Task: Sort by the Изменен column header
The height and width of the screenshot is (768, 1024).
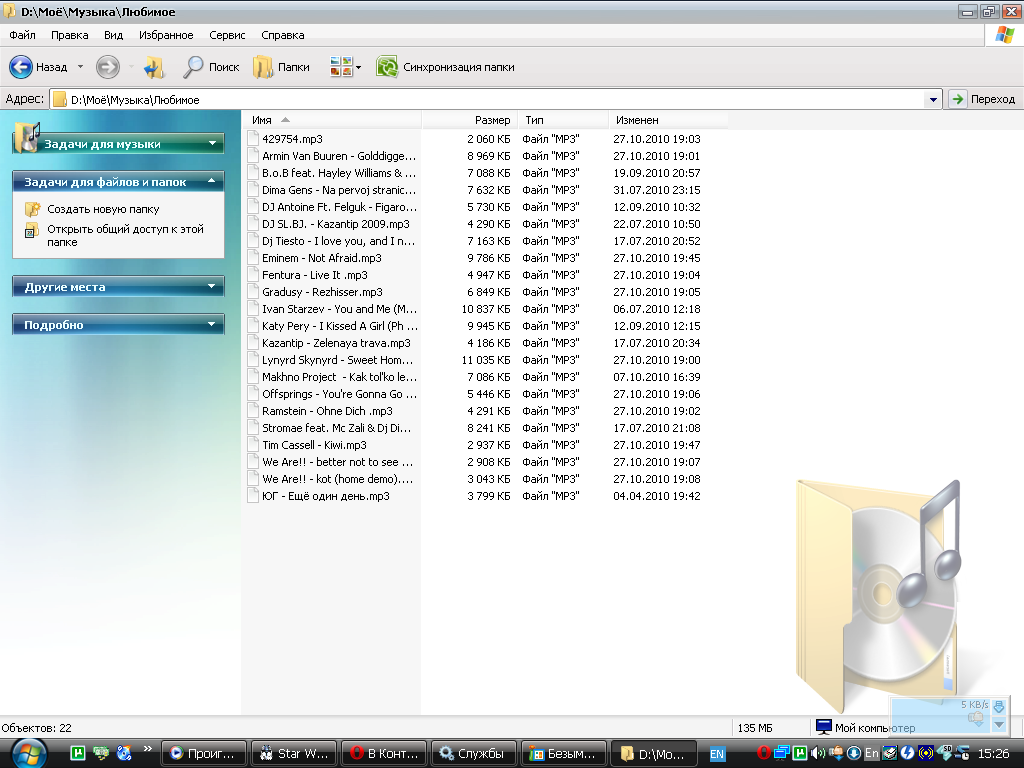Action: 668,120
